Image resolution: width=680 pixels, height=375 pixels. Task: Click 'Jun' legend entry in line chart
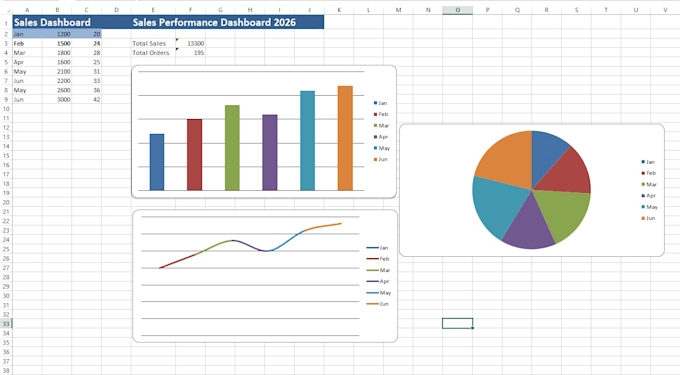(378, 304)
